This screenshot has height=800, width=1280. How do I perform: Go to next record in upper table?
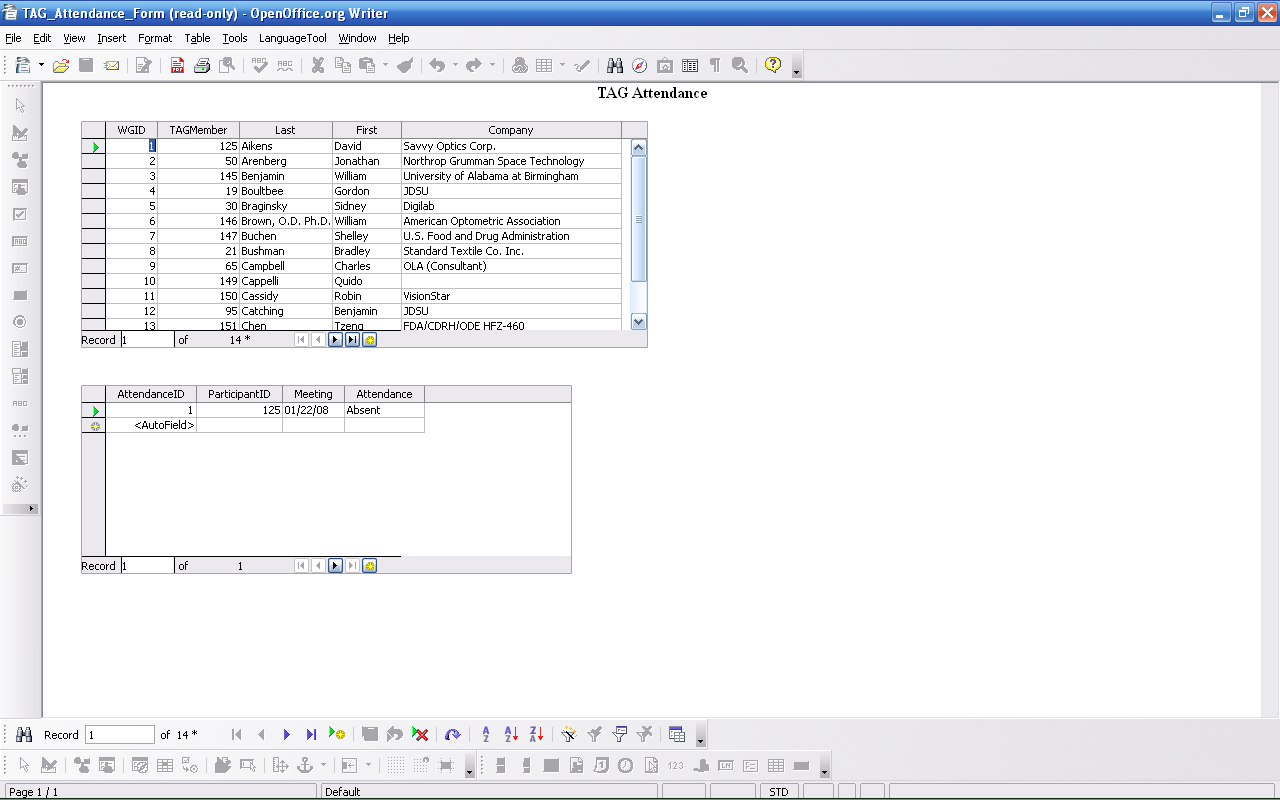pyautogui.click(x=335, y=340)
